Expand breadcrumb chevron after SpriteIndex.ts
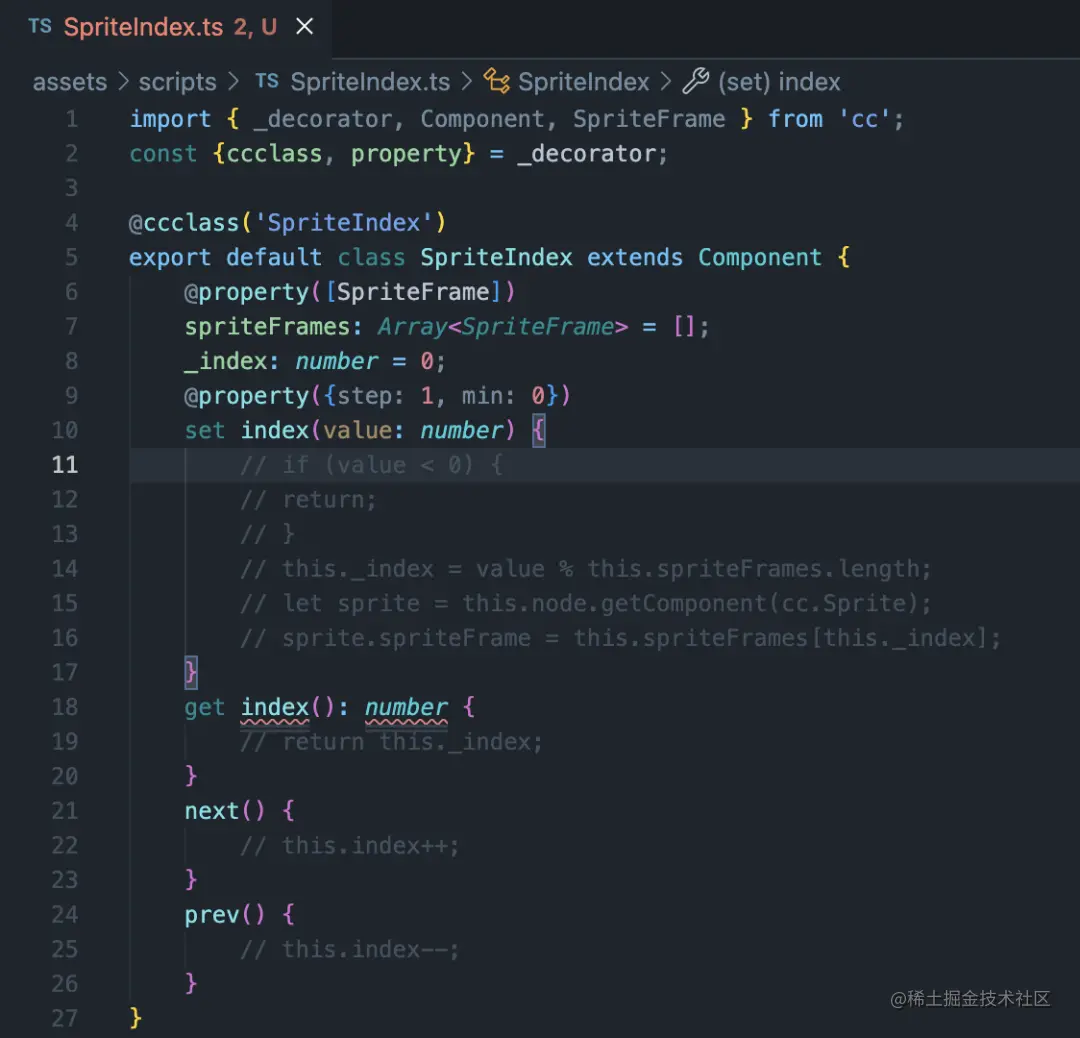 (466, 81)
